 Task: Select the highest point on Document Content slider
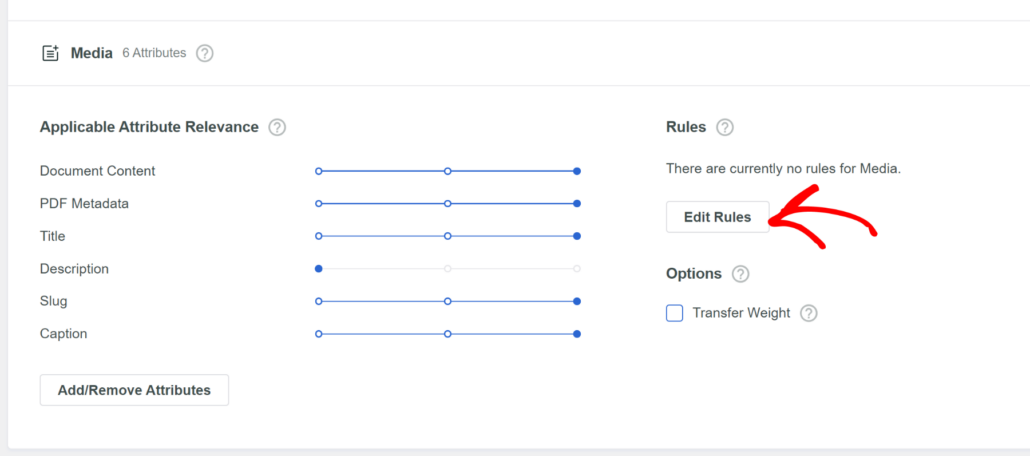pyautogui.click(x=577, y=171)
